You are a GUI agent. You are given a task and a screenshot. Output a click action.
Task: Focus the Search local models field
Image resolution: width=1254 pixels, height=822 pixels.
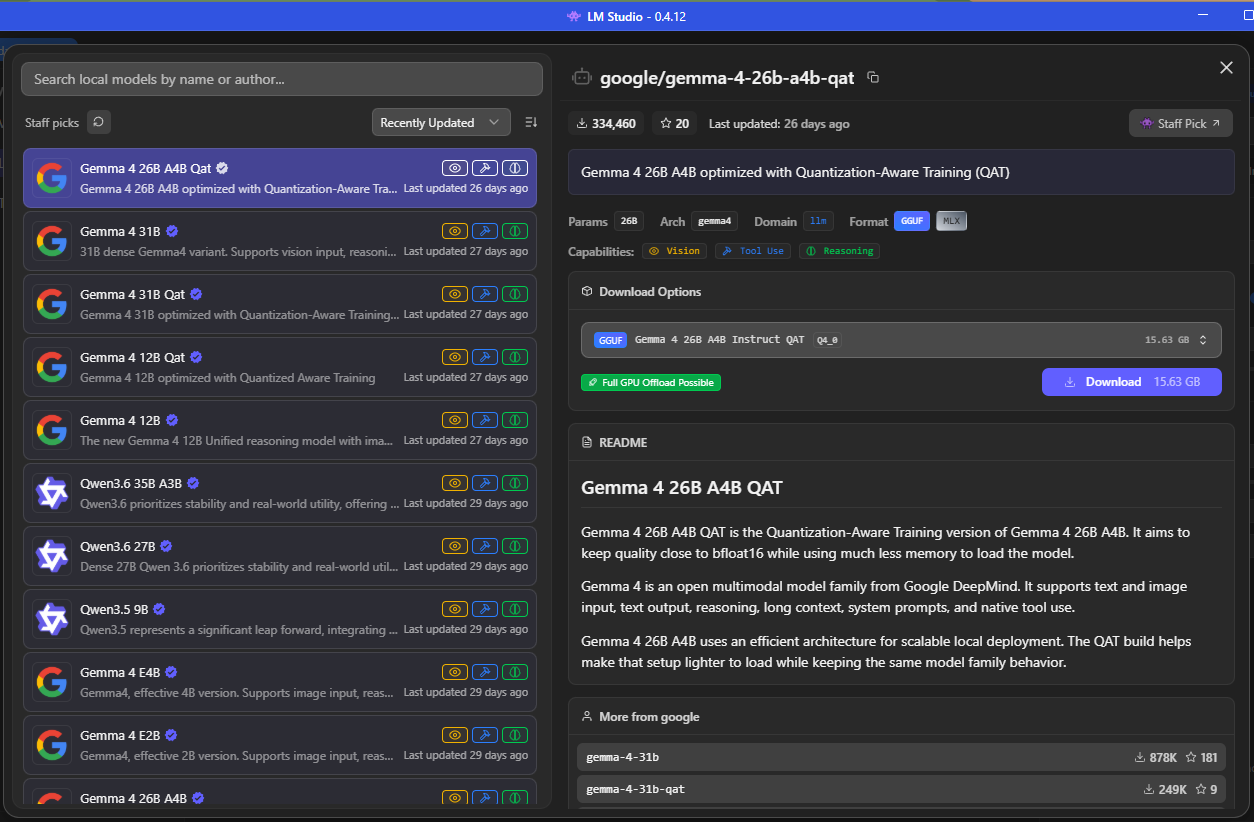pos(282,79)
